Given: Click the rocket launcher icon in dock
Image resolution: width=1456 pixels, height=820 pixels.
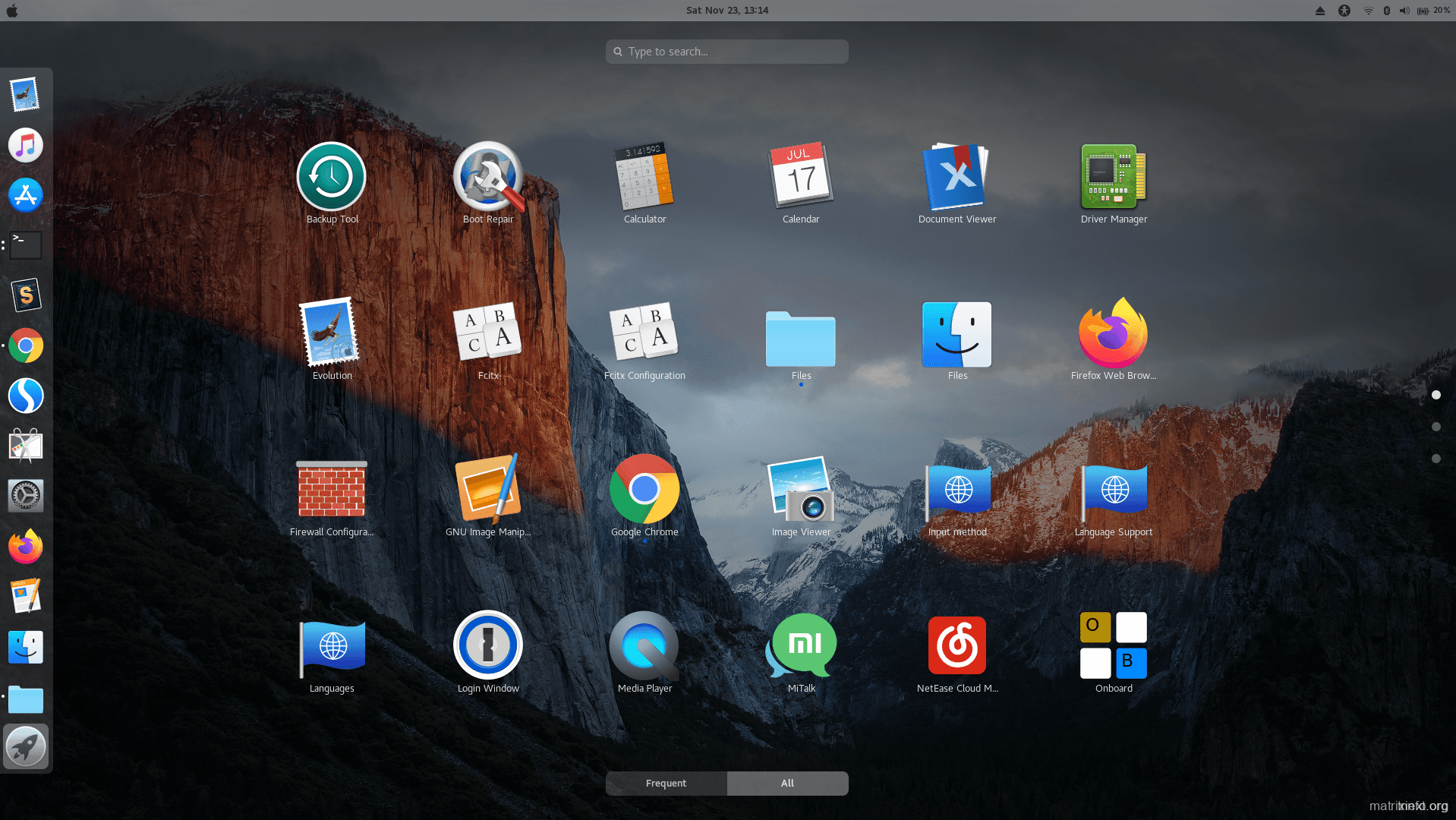Looking at the screenshot, I should [x=26, y=747].
